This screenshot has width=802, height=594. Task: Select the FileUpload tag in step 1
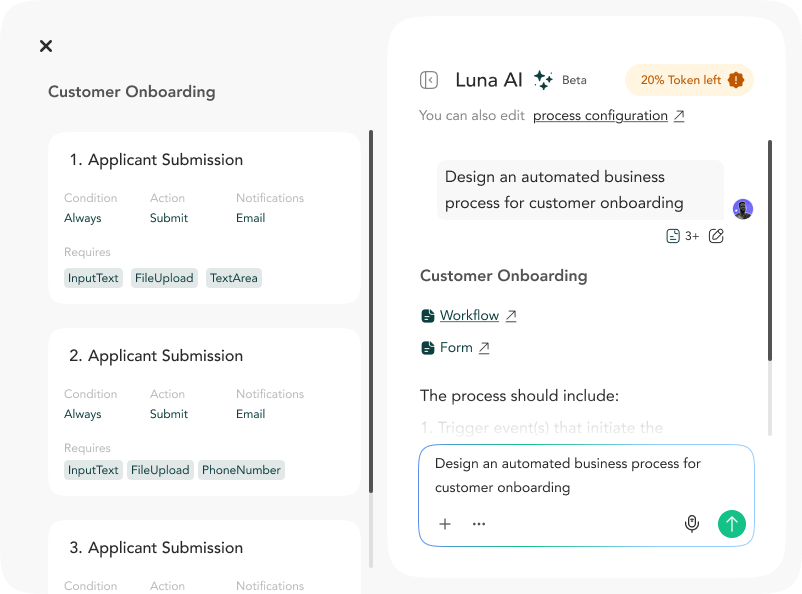[164, 277]
